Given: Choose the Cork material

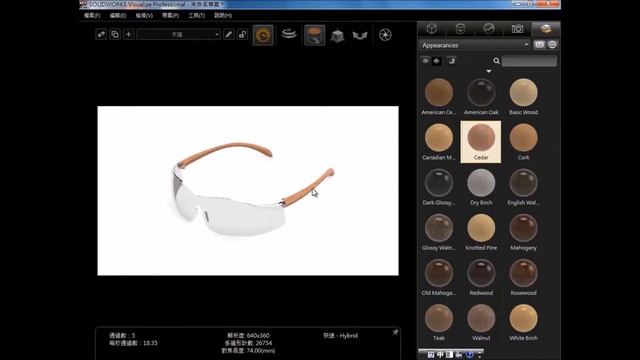Looking at the screenshot, I should click(x=523, y=142).
